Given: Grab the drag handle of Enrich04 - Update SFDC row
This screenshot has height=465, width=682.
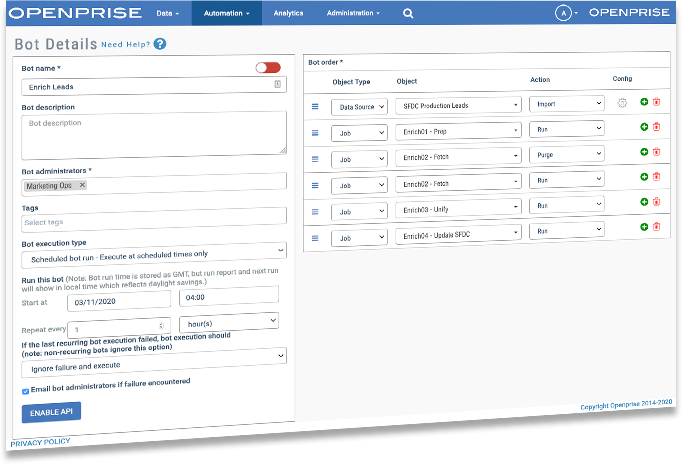Looking at the screenshot, I should click(x=315, y=238).
